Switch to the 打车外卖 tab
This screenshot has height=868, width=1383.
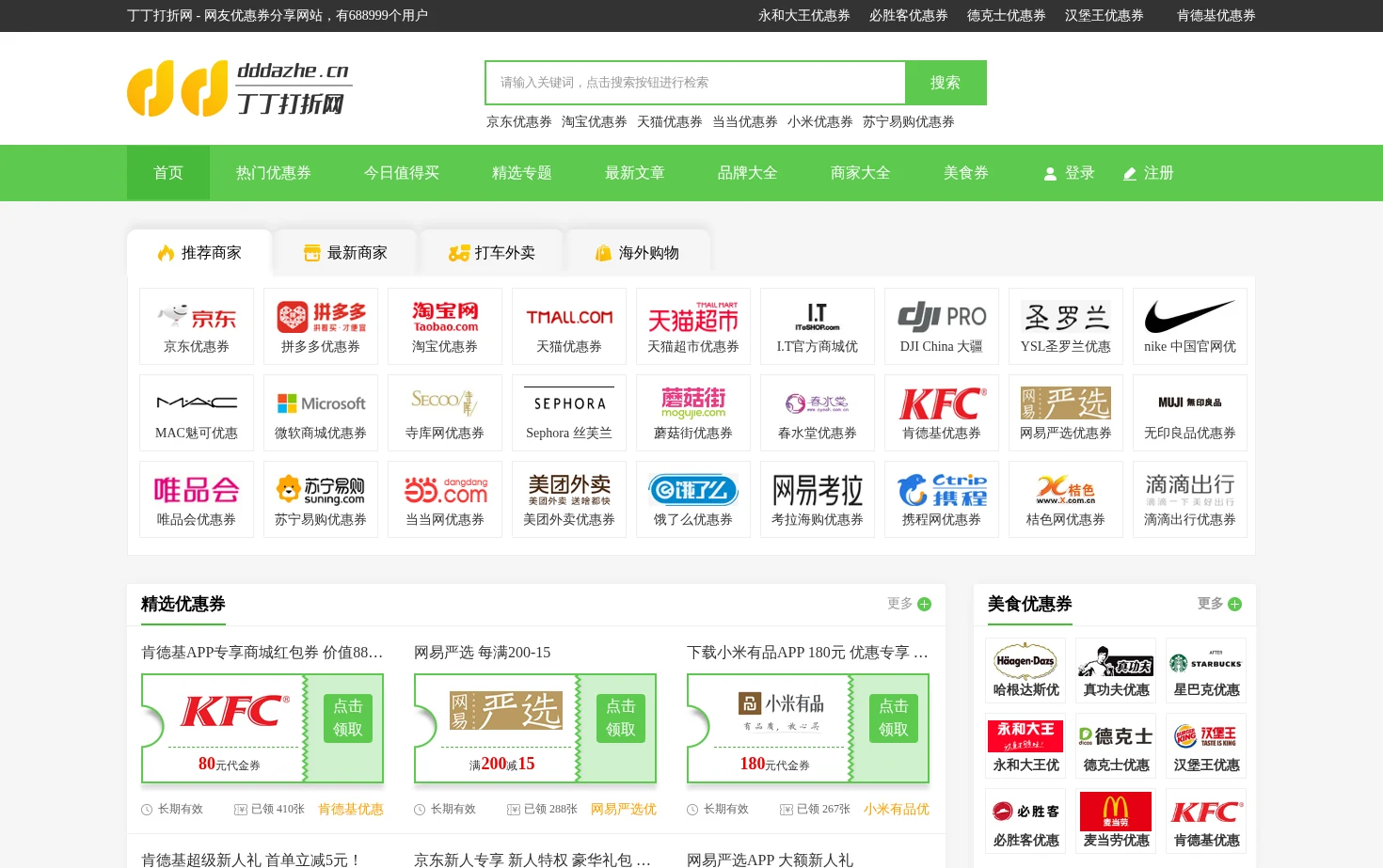point(491,252)
